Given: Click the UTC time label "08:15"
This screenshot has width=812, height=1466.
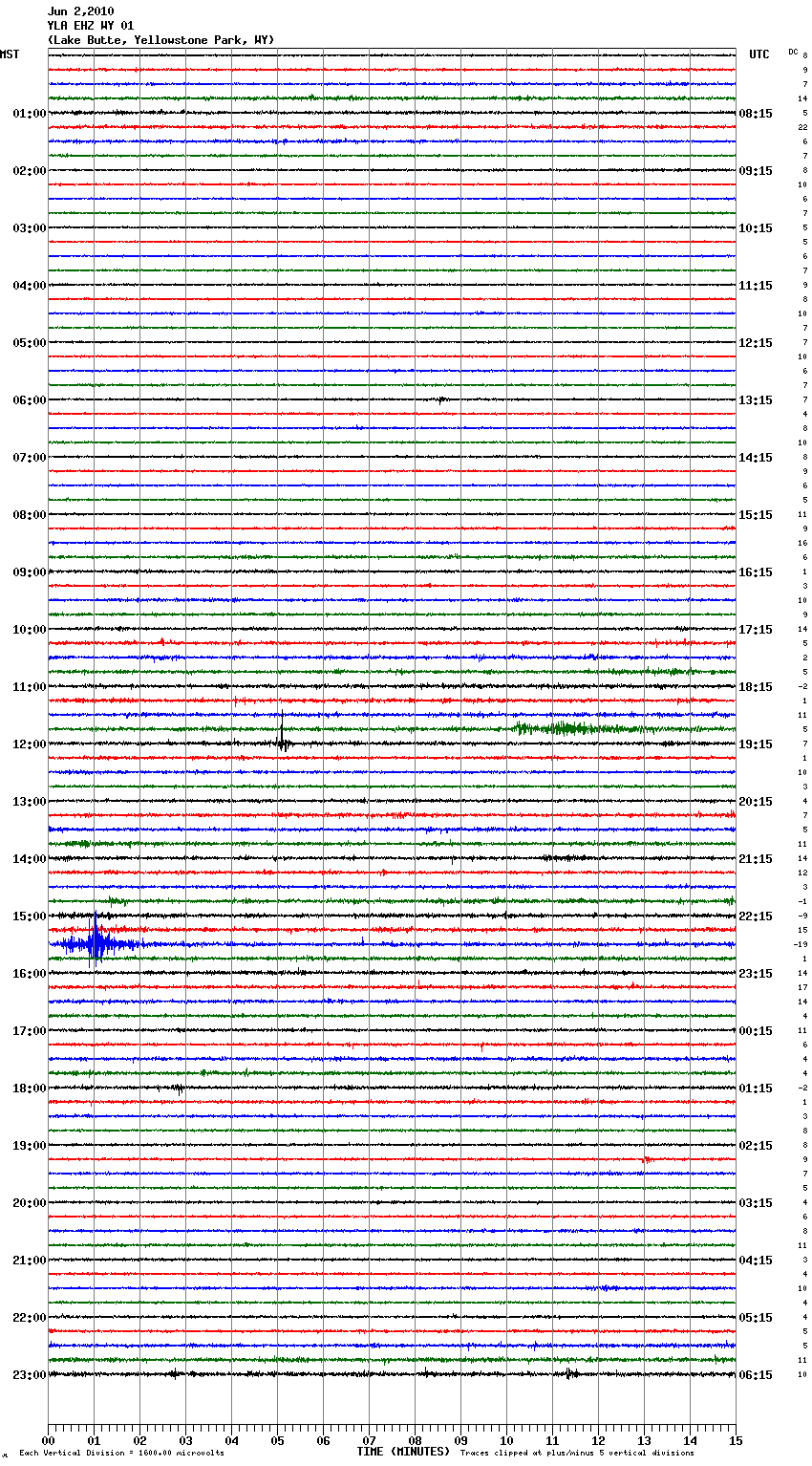Looking at the screenshot, I should pyautogui.click(x=756, y=114).
